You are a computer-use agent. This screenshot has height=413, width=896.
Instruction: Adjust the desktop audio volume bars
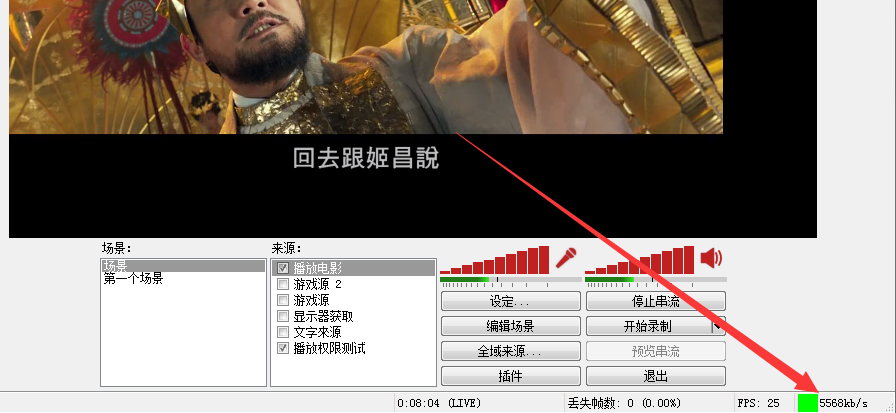(639, 260)
